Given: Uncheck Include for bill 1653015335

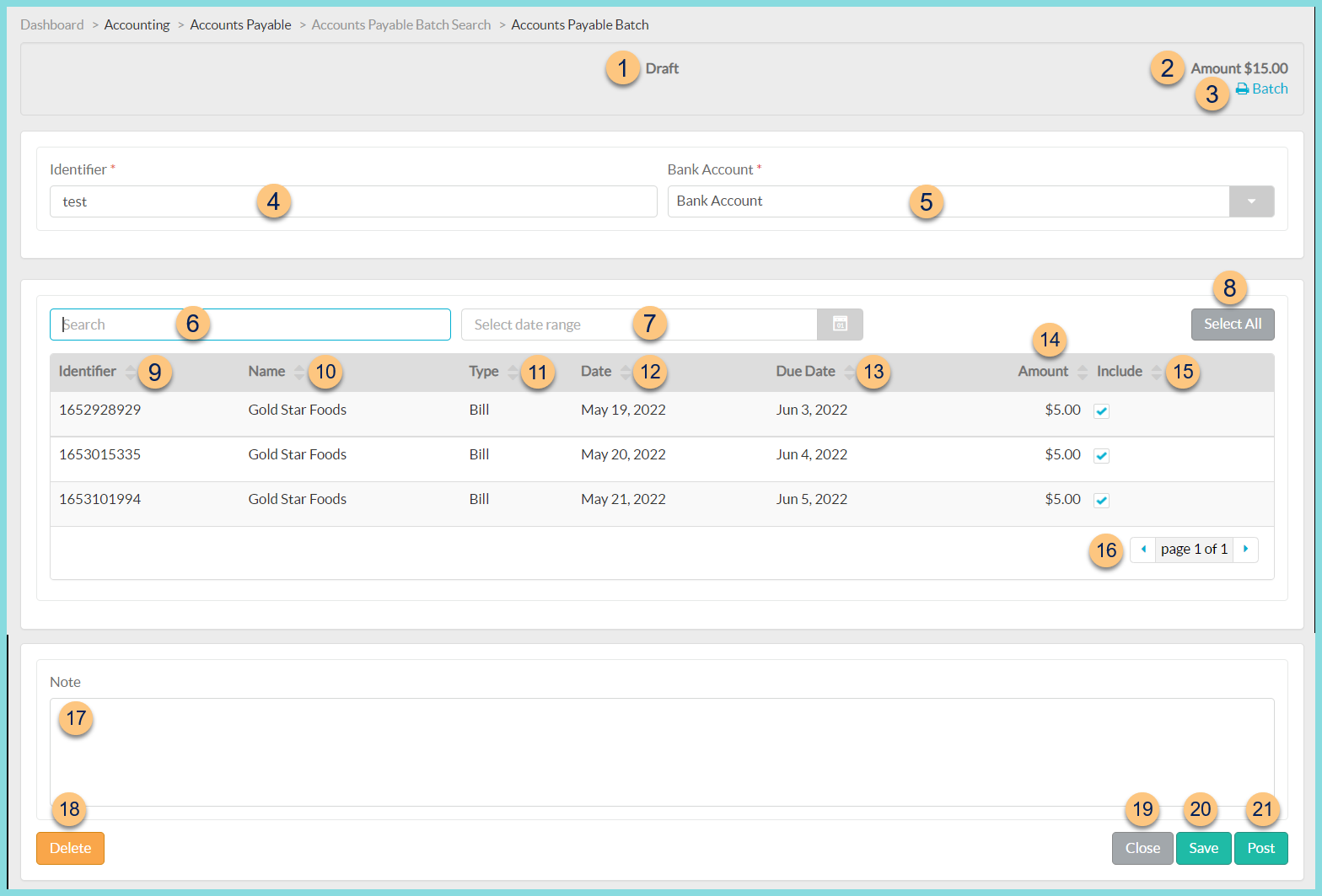Looking at the screenshot, I should pyautogui.click(x=1101, y=456).
